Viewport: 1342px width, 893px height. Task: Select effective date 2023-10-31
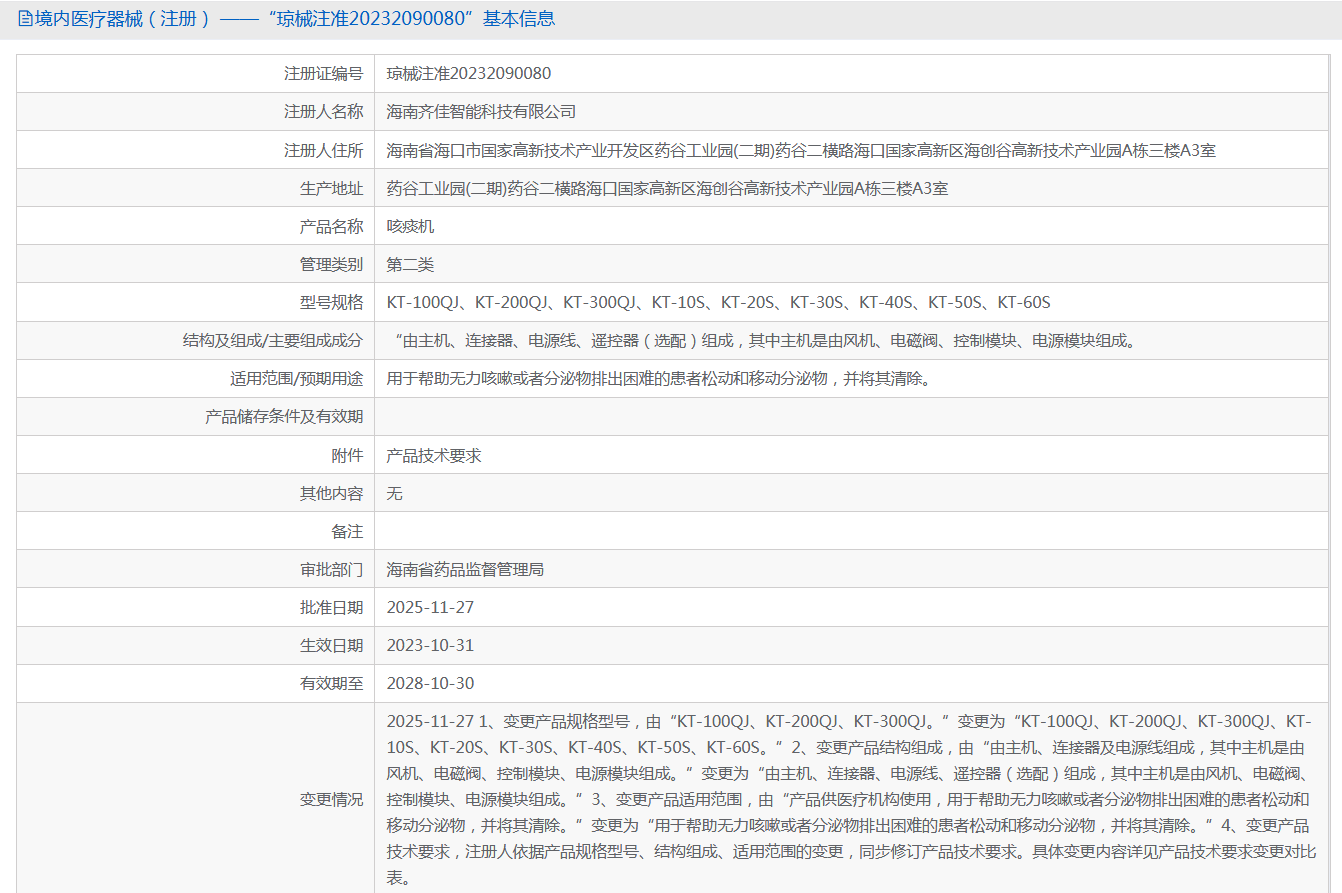(x=430, y=645)
